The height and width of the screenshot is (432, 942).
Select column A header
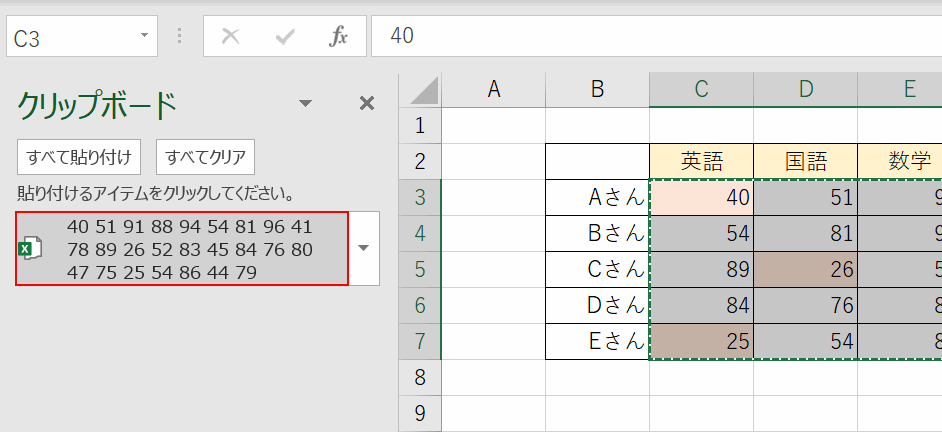pos(493,90)
